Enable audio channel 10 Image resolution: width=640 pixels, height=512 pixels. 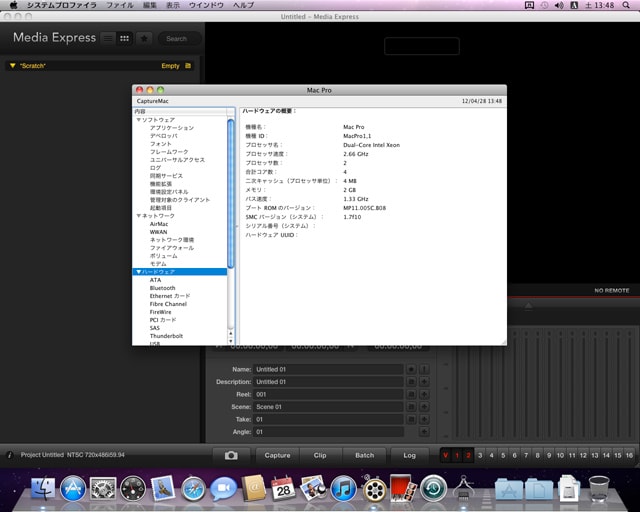(x=560, y=455)
